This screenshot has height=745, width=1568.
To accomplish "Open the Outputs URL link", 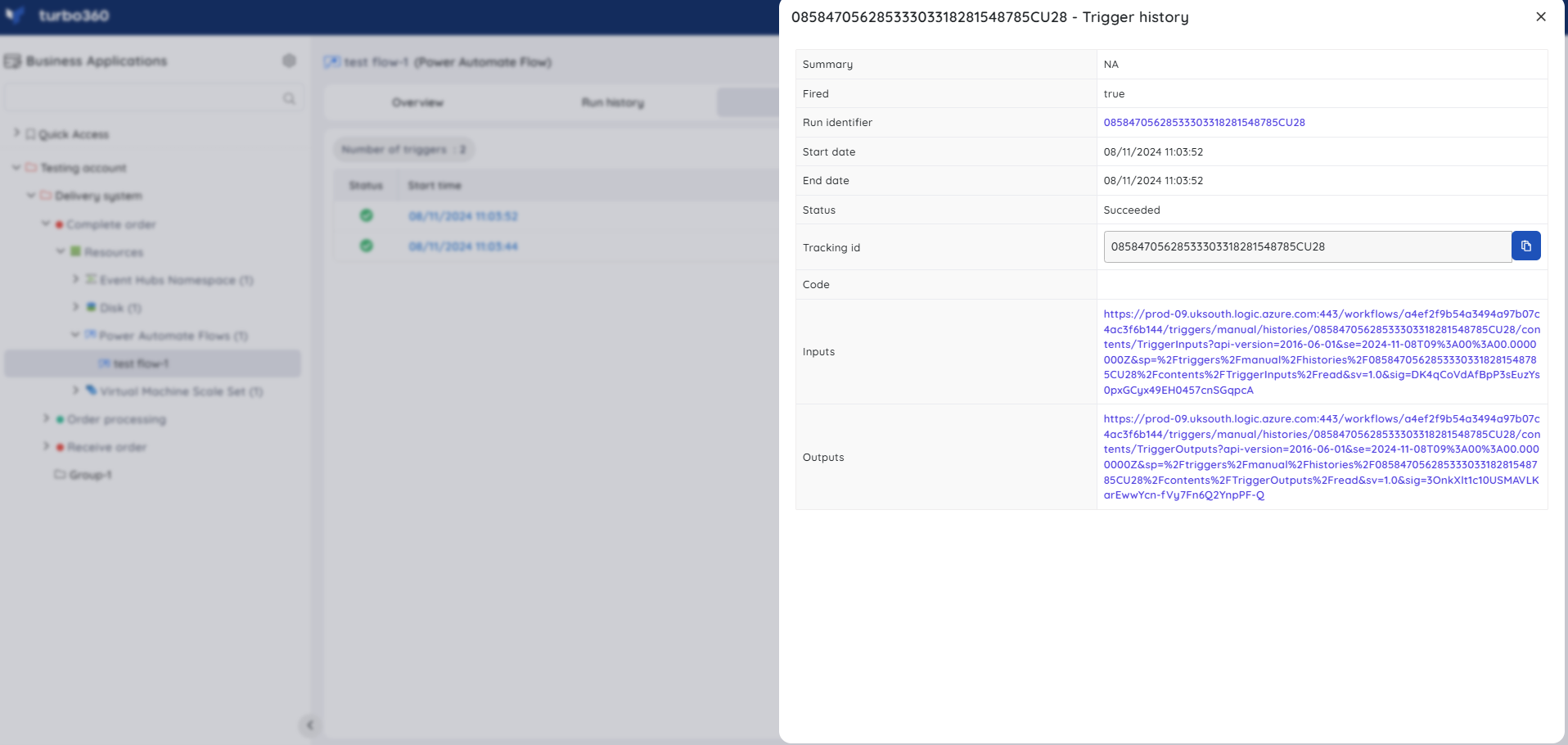I will [x=1322, y=457].
